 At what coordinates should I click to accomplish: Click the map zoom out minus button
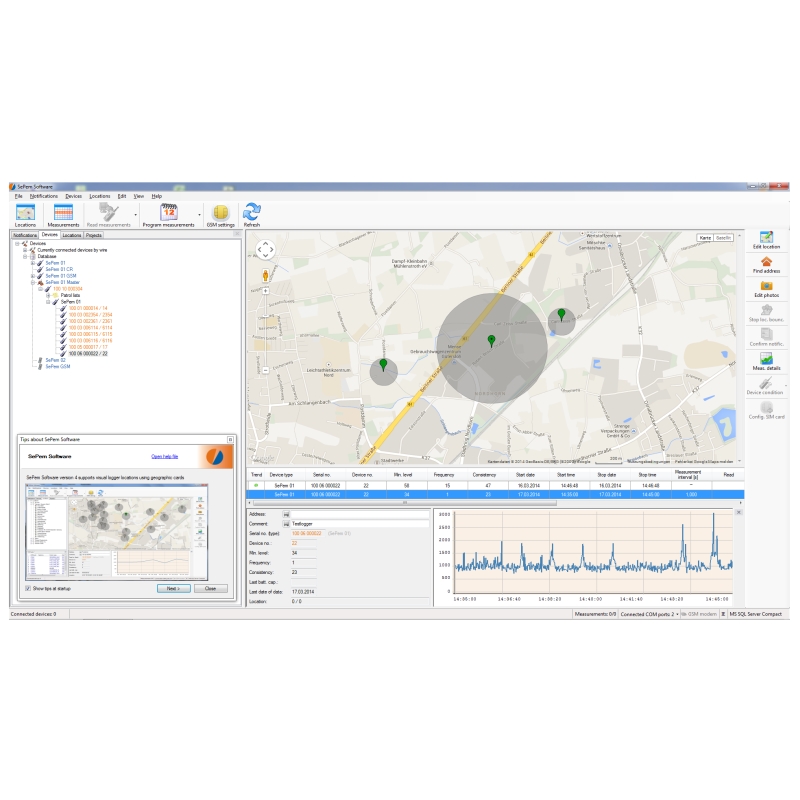pos(265,370)
